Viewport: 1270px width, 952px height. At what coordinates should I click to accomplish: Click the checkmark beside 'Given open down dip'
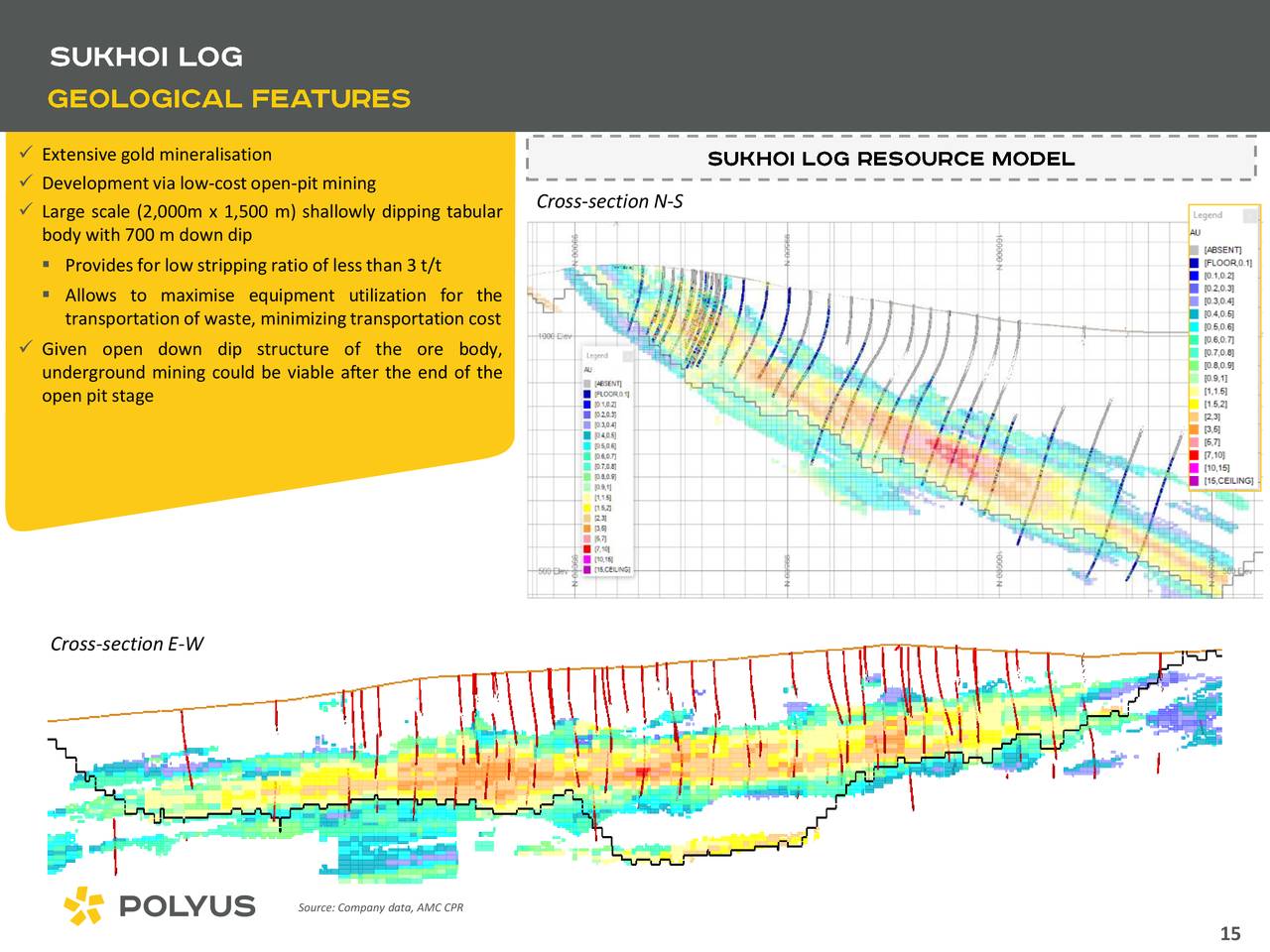(26, 348)
